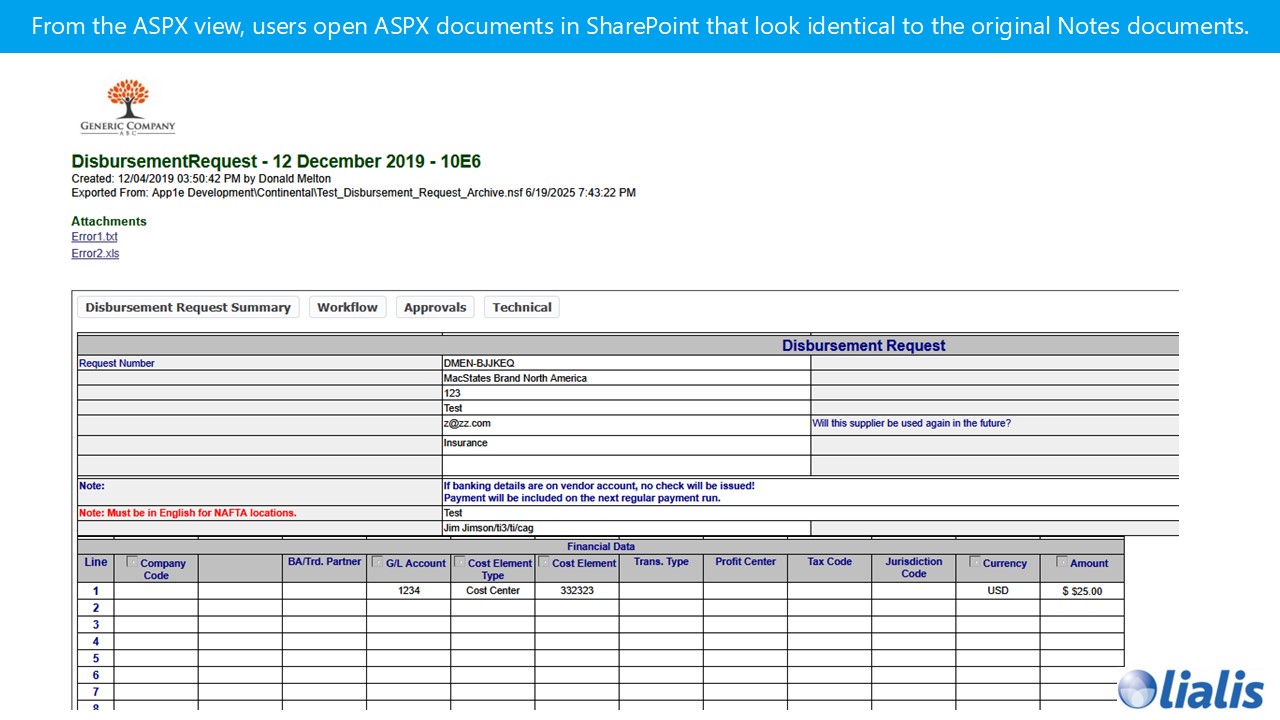Click the 1234 G/L Account cell
This screenshot has height=720, width=1280.
click(x=408, y=591)
